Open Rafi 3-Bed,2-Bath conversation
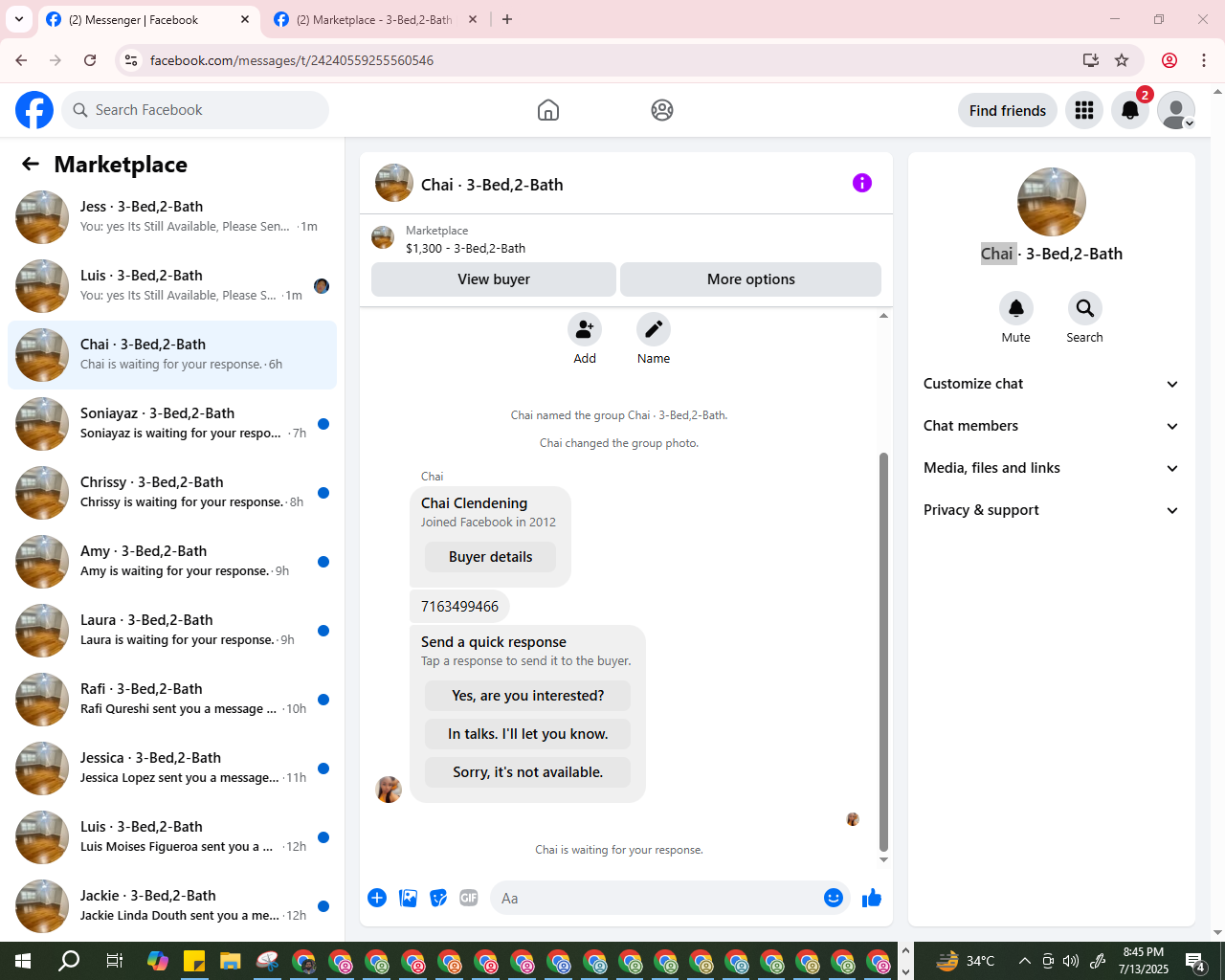Image resolution: width=1225 pixels, height=980 pixels. pyautogui.click(x=172, y=700)
